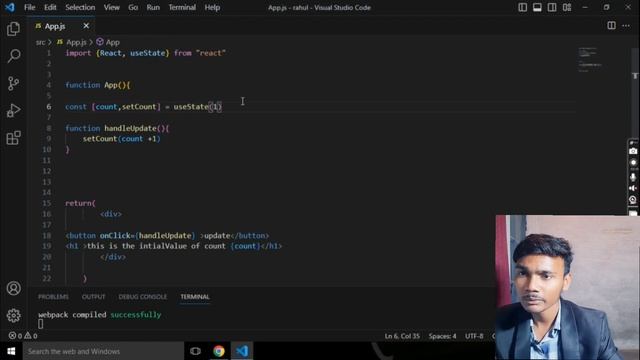Switch to the Problems panel tab
The height and width of the screenshot is (360, 640).
[53, 297]
